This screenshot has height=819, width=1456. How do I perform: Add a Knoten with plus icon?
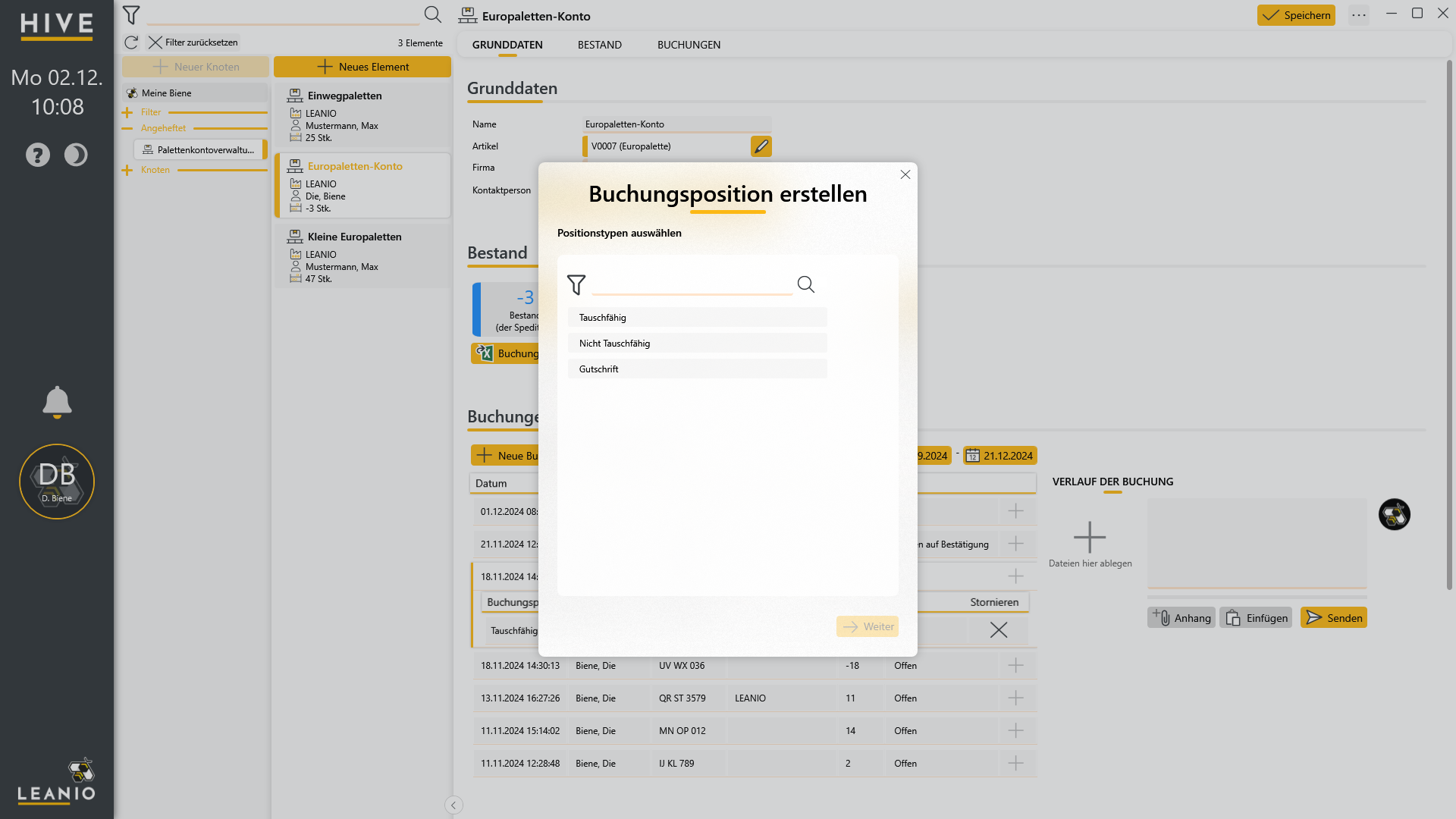pos(127,170)
